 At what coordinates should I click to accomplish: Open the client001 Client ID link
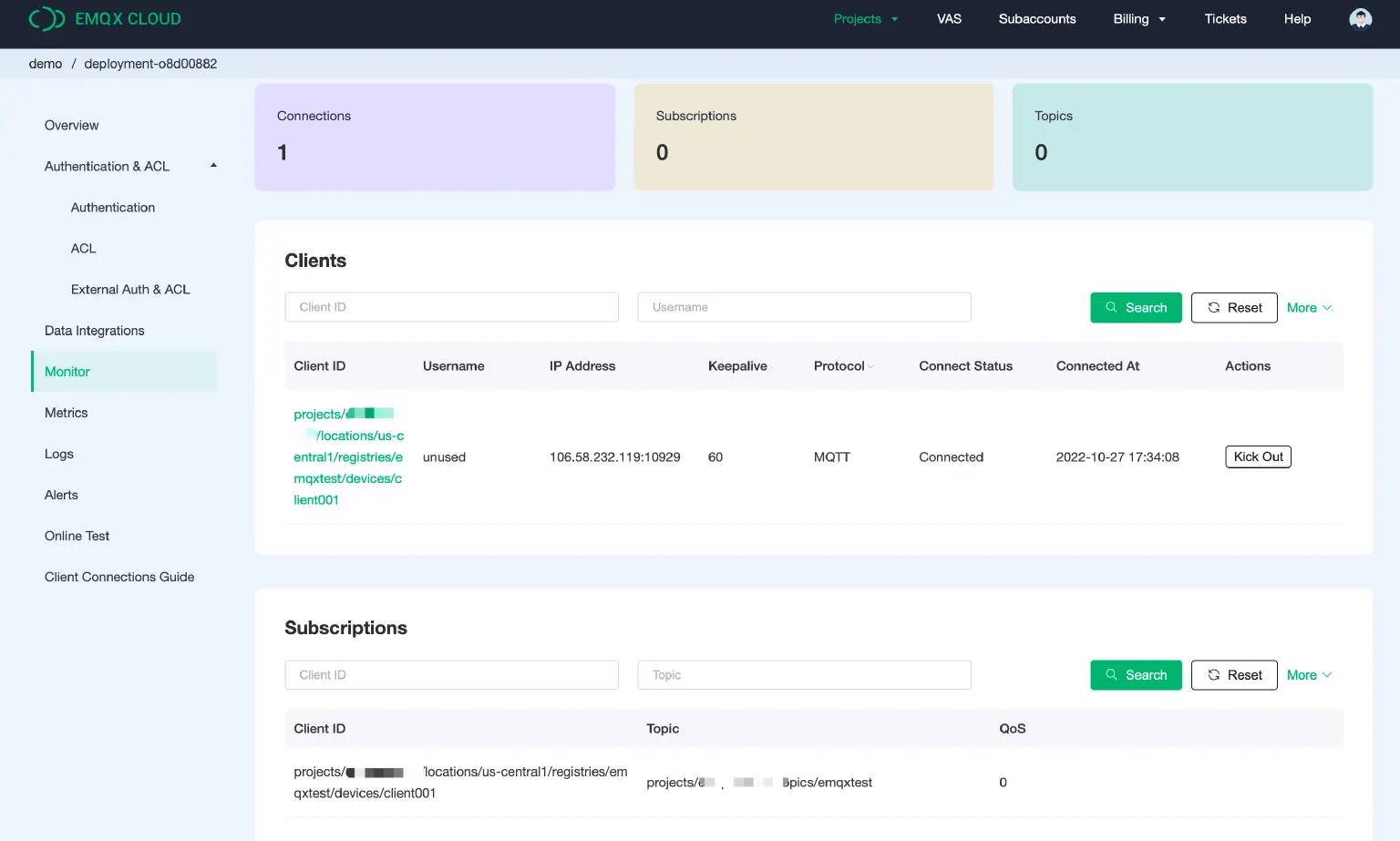pyautogui.click(x=348, y=456)
